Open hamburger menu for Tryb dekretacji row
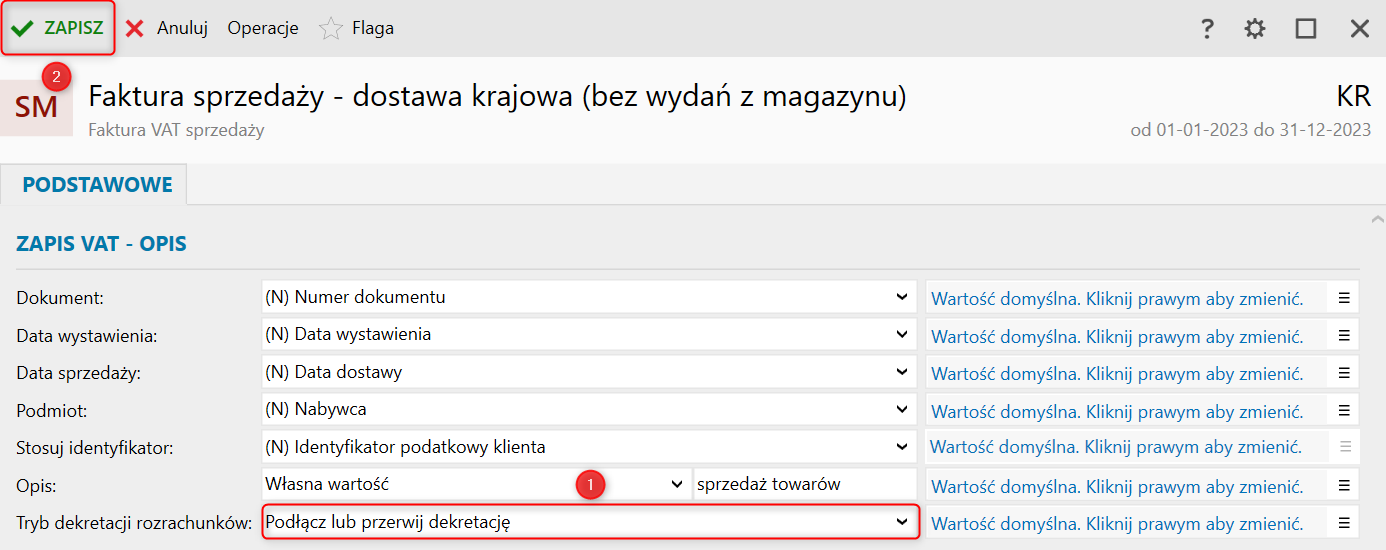 pos(1344,522)
